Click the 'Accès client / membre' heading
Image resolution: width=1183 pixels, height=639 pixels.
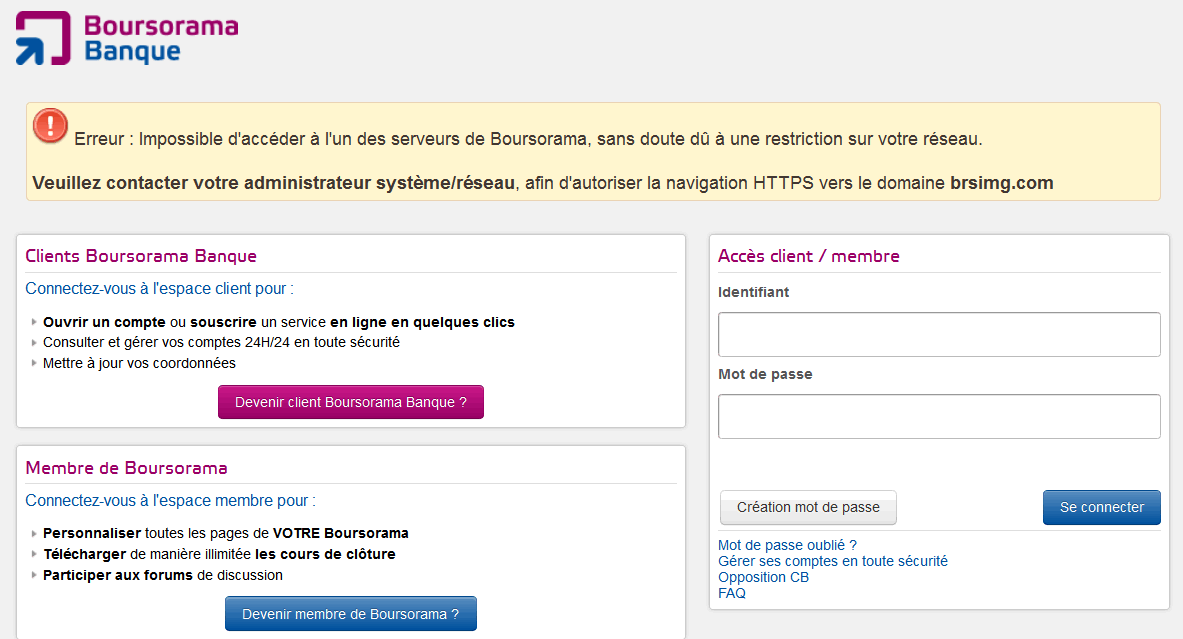808,256
